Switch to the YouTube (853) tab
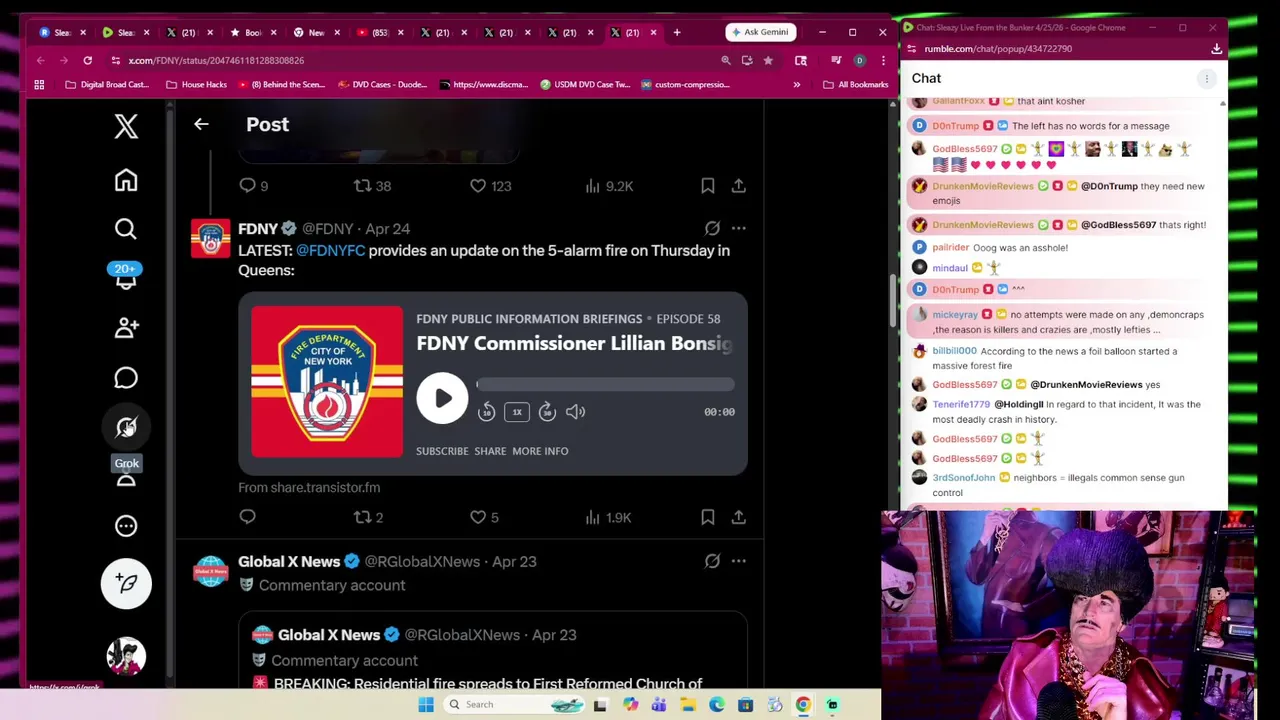1280x720 pixels. 379,32
